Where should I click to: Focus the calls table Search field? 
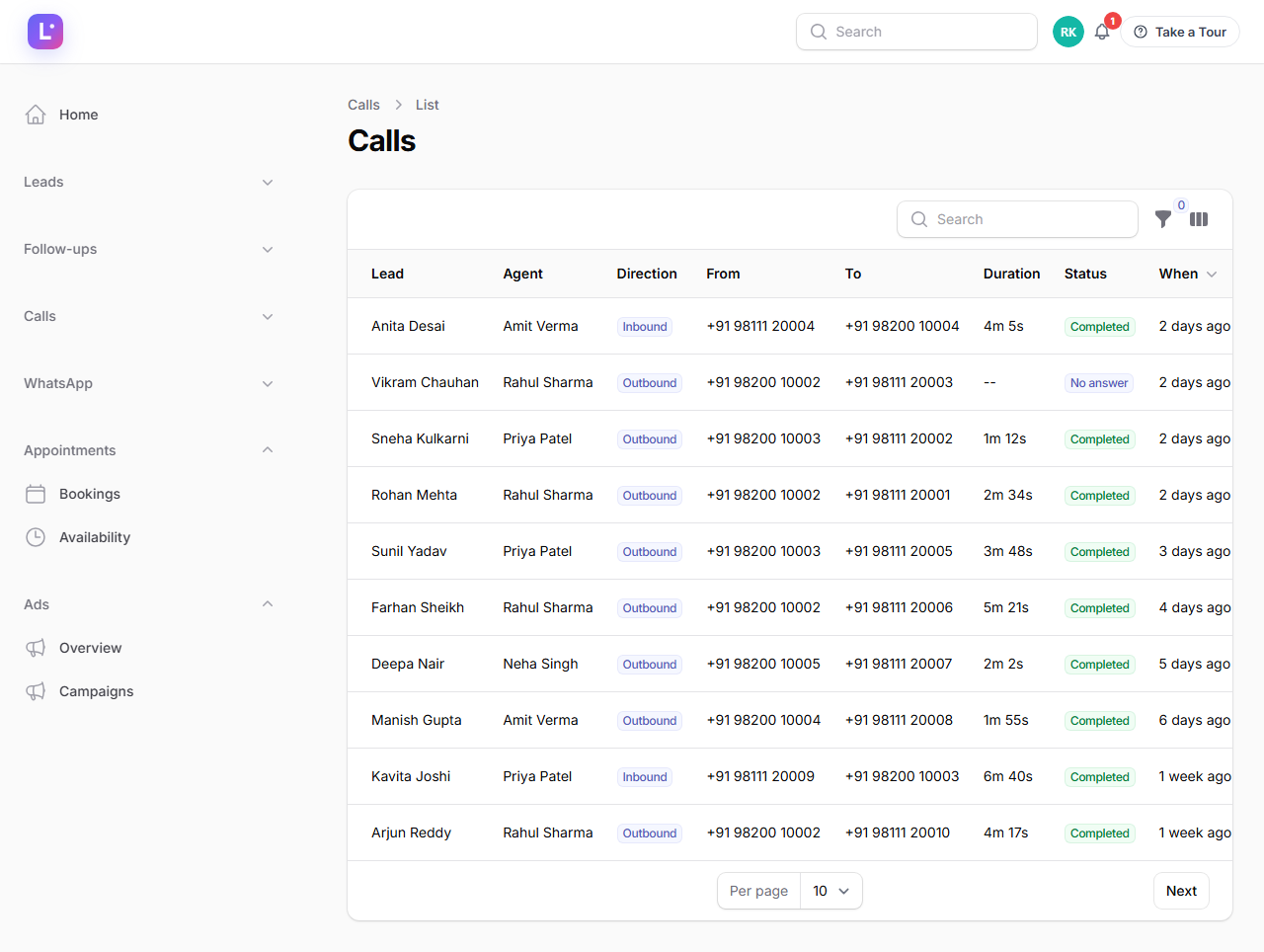(1017, 219)
